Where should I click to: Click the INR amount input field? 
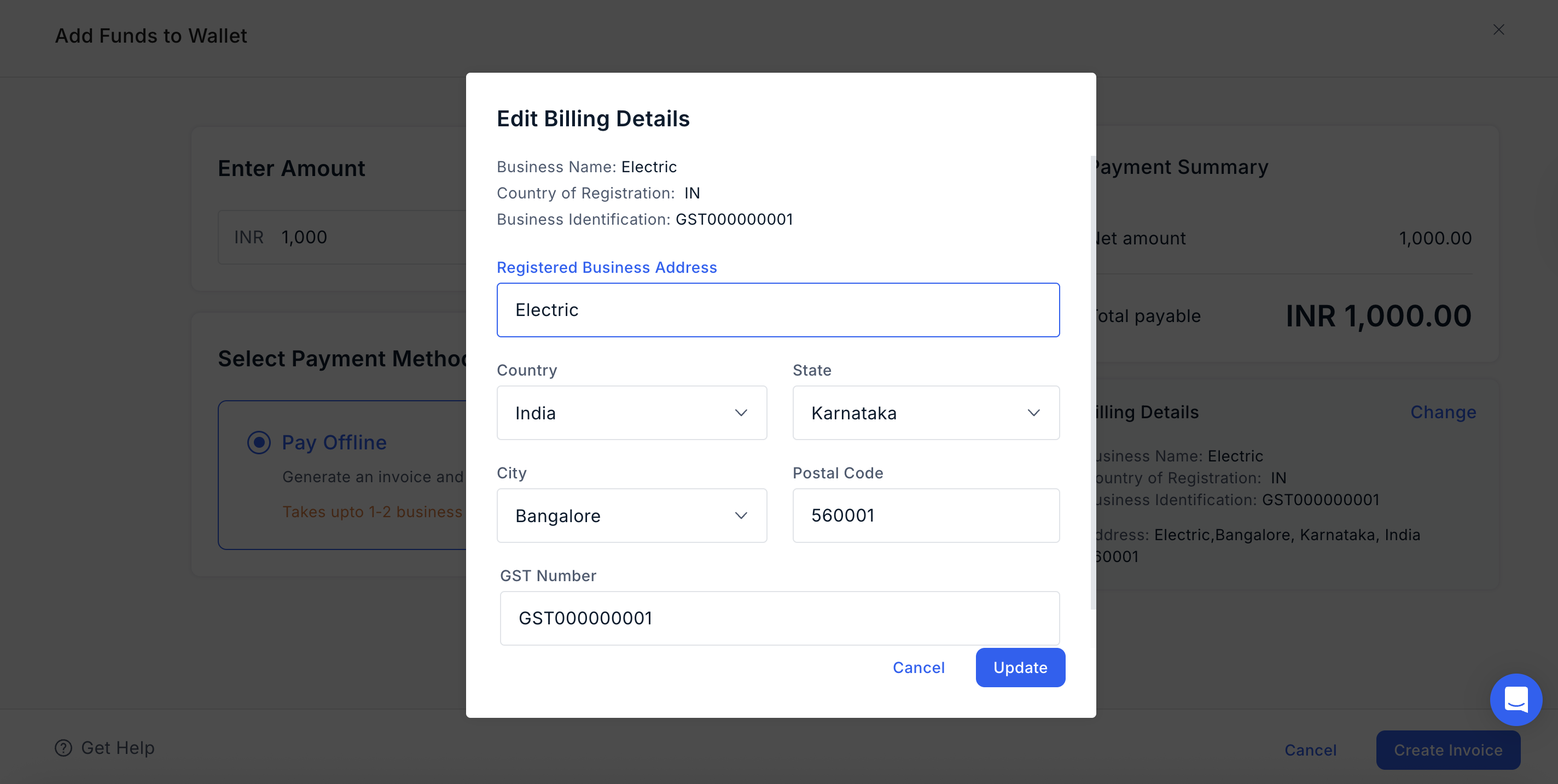[x=342, y=237]
